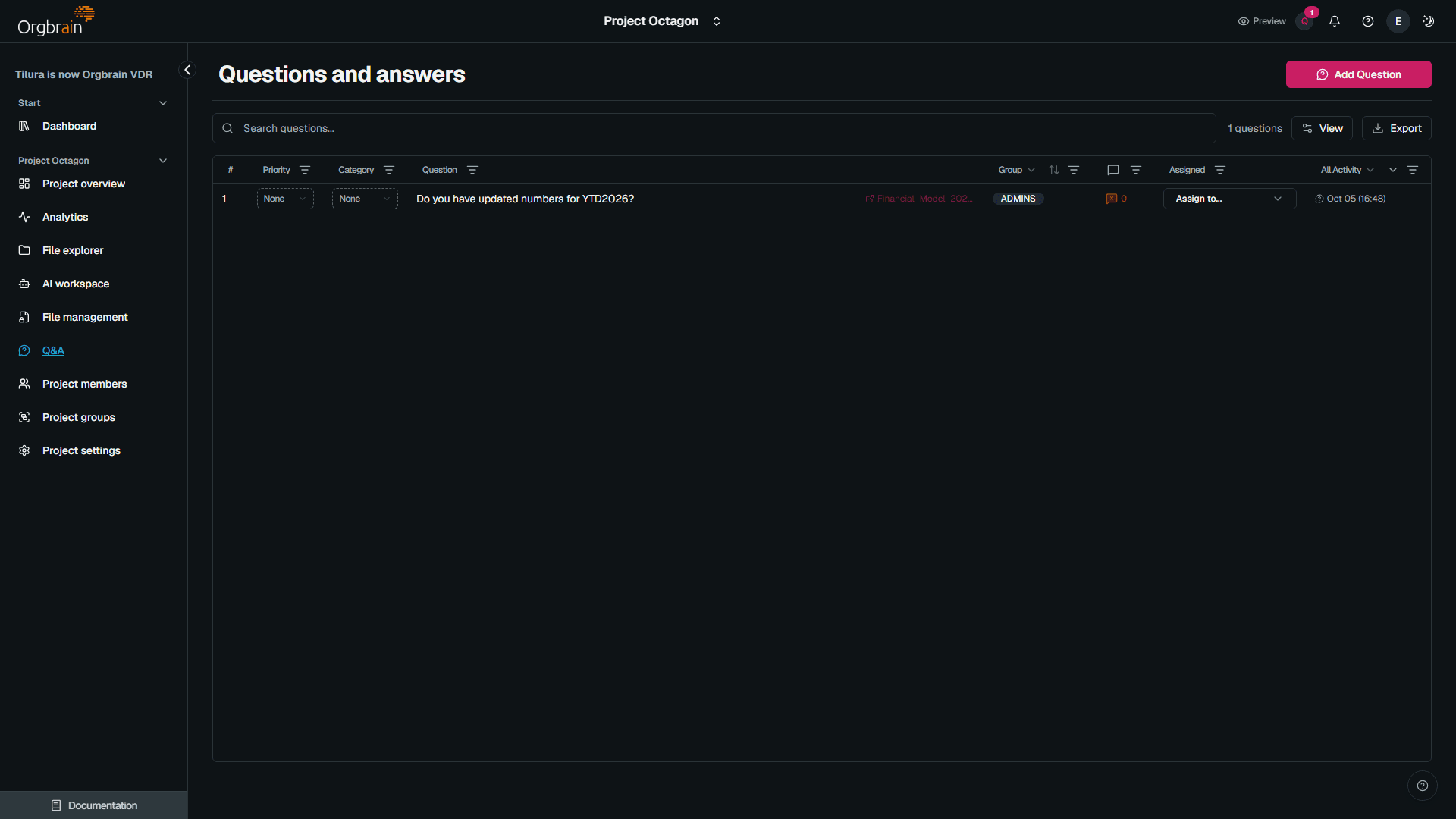1456x819 pixels.
Task: Open the Assign to... dropdown
Action: 1229,199
